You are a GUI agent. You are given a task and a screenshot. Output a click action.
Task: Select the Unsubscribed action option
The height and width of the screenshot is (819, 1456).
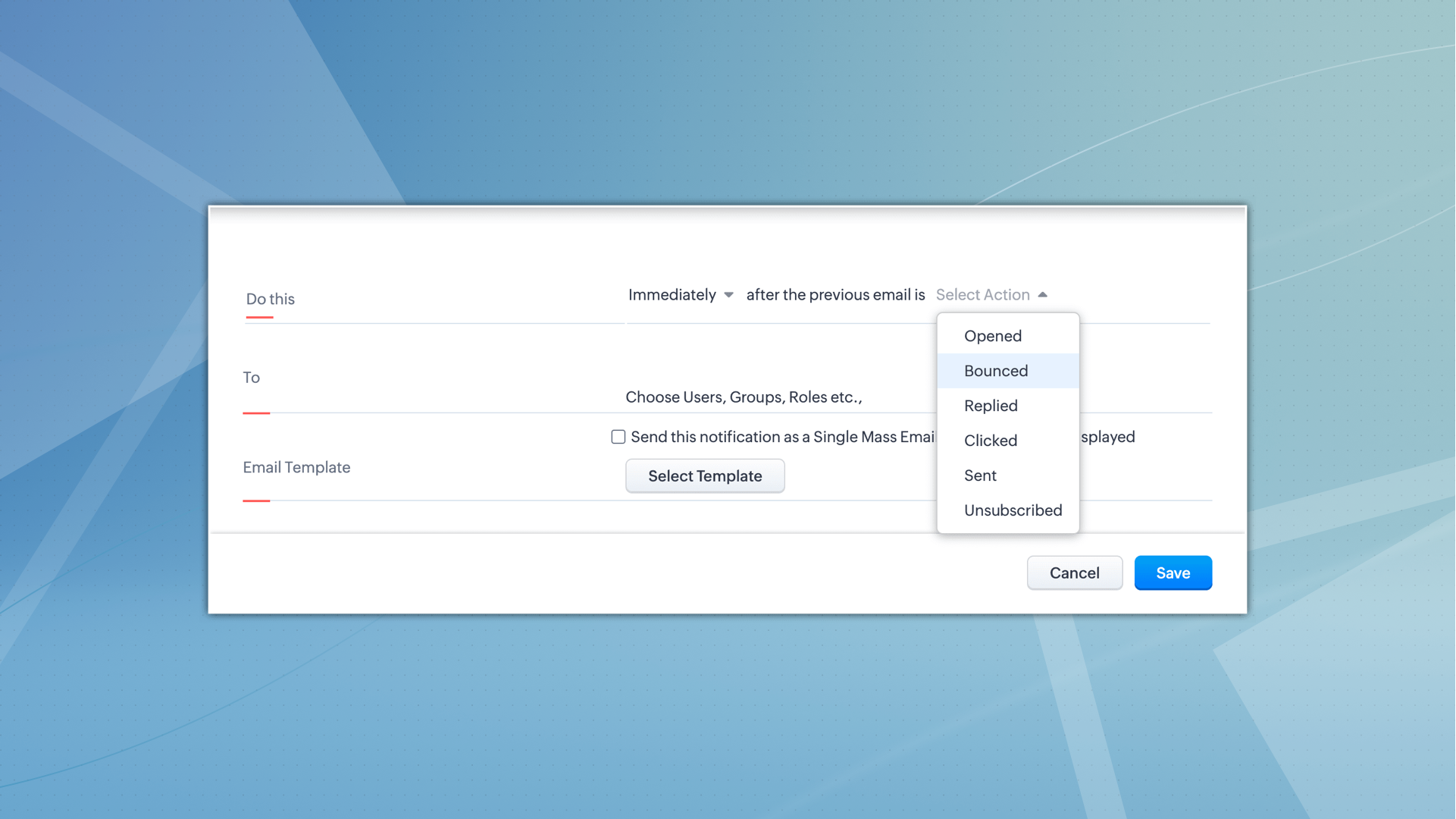pyautogui.click(x=1012, y=510)
